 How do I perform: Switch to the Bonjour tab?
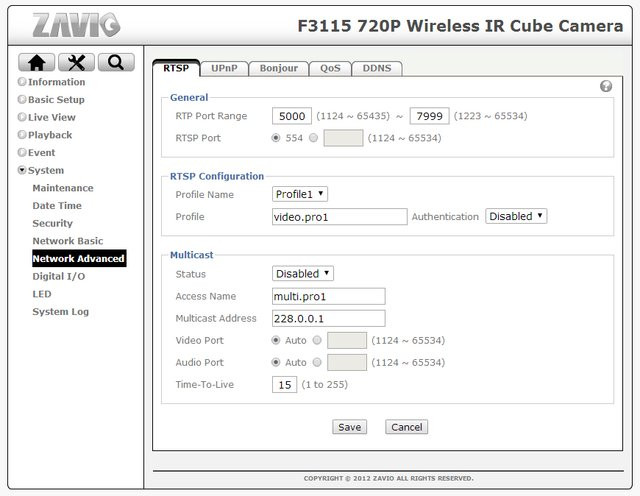click(279, 69)
